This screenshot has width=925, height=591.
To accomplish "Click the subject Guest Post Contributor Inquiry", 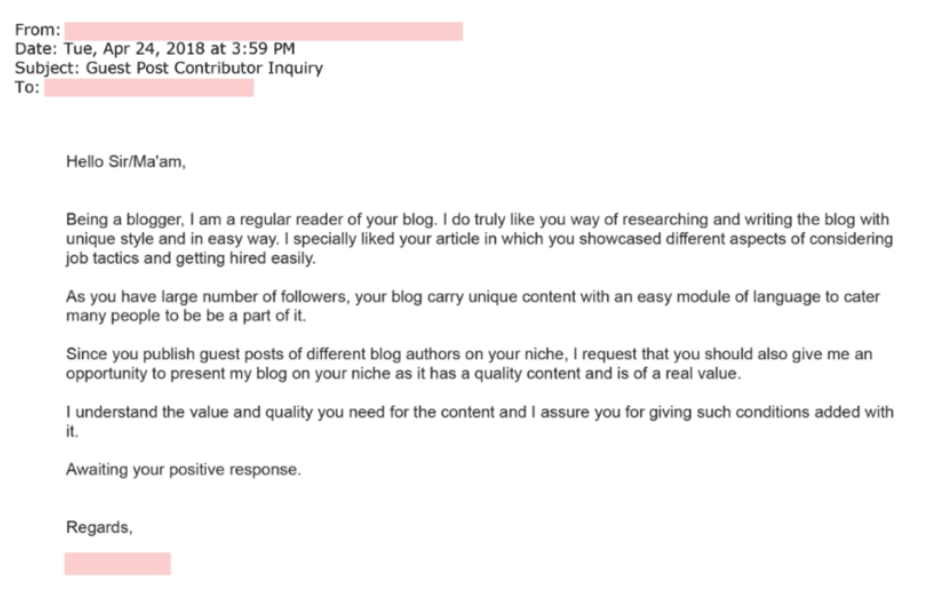I will point(205,68).
